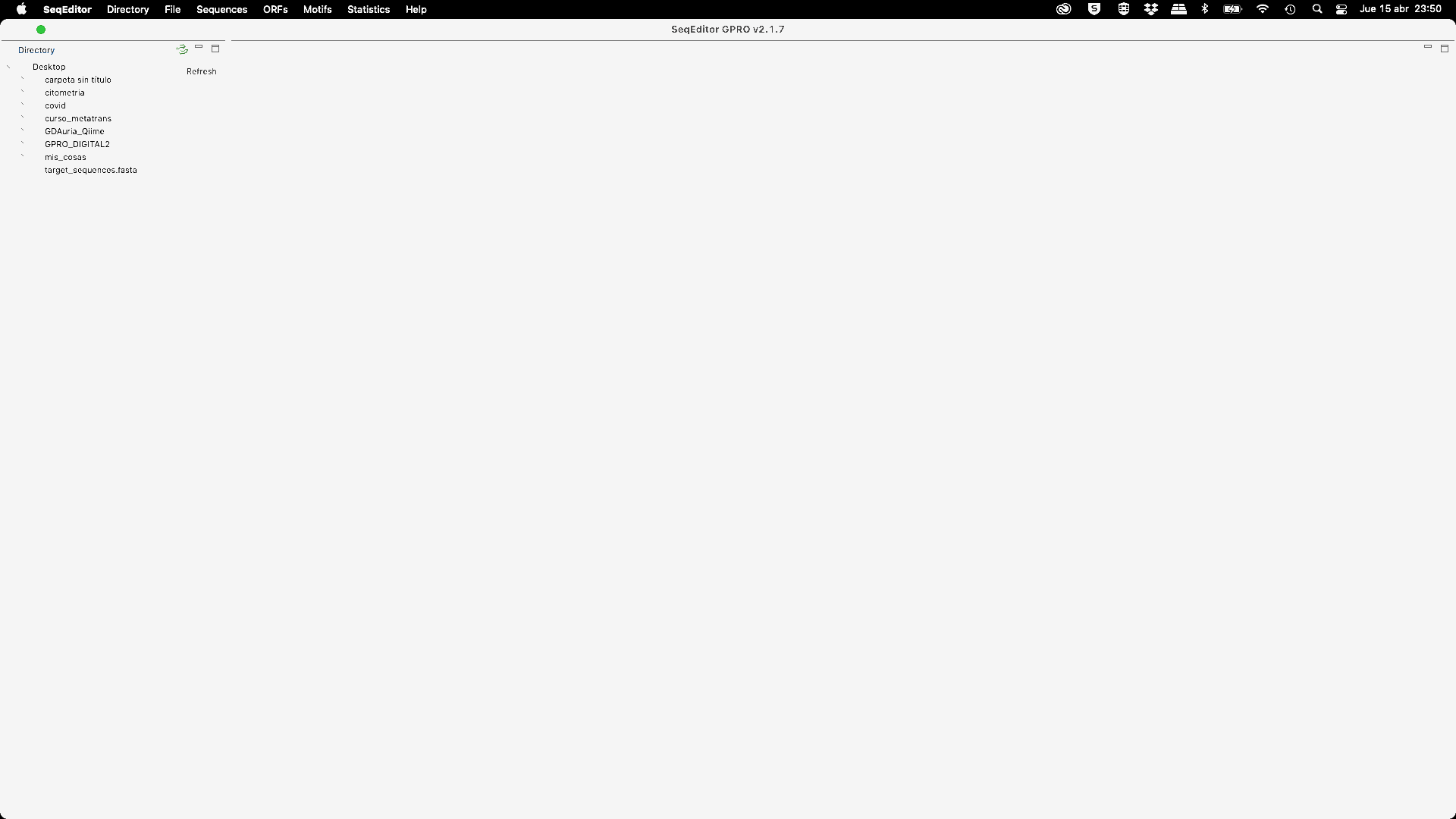Open Sequences menu in menu bar
Screen dimensions: 1456x819
(x=221, y=9)
